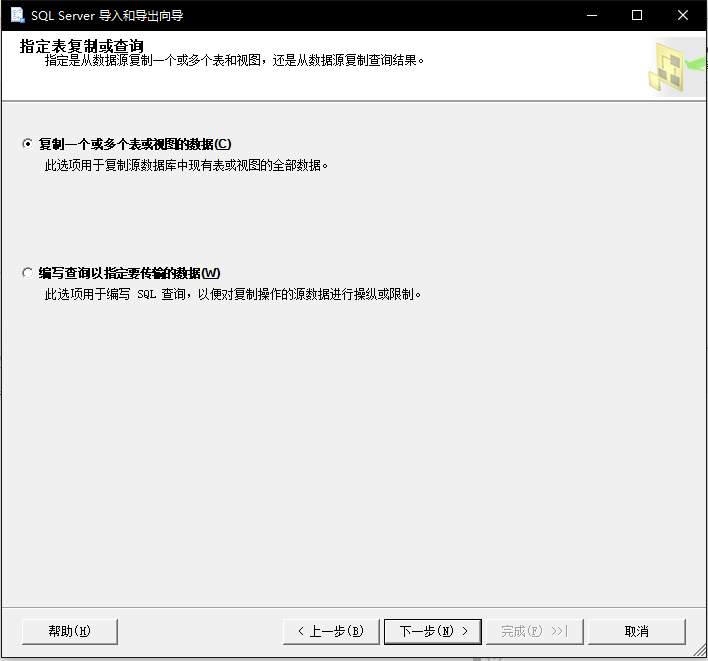
Task: Proceed with the 下一步(N) button
Action: 433,631
